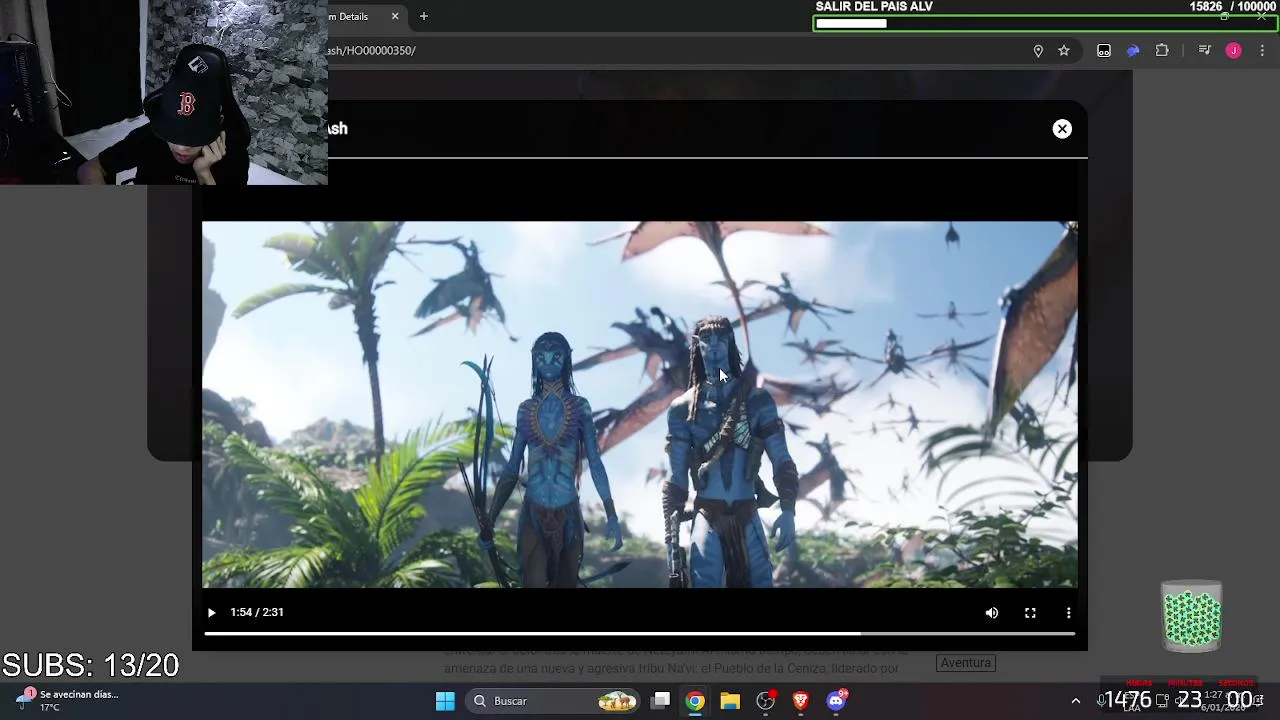Open File Explorer from the taskbar
Image resolution: width=1280 pixels, height=720 pixels.
pos(730,701)
